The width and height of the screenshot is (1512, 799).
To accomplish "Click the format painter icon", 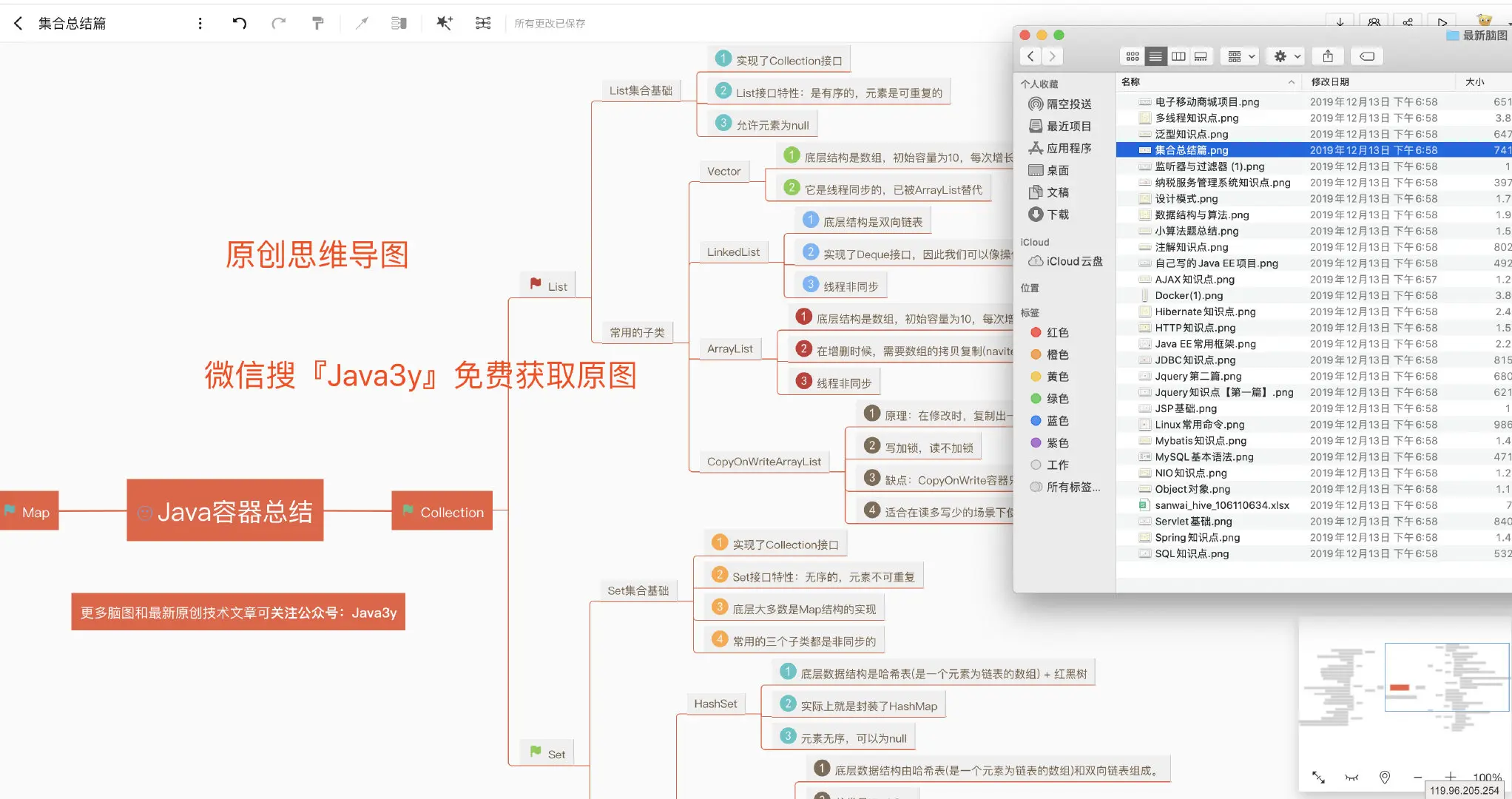I will [318, 23].
